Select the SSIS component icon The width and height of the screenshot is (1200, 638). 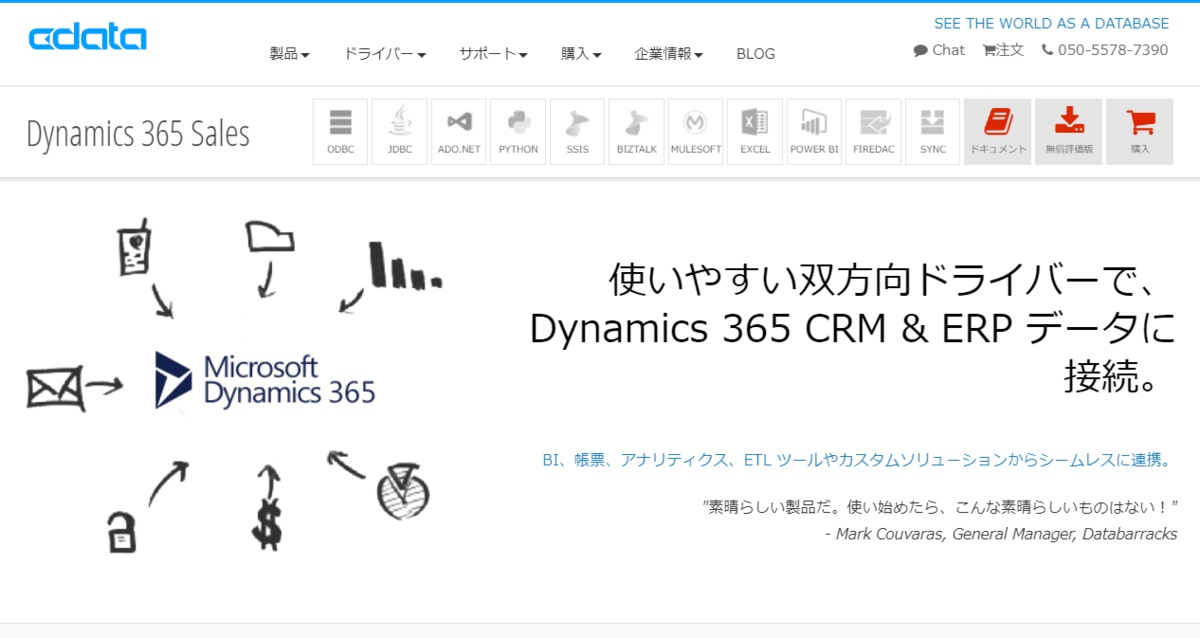tap(577, 131)
